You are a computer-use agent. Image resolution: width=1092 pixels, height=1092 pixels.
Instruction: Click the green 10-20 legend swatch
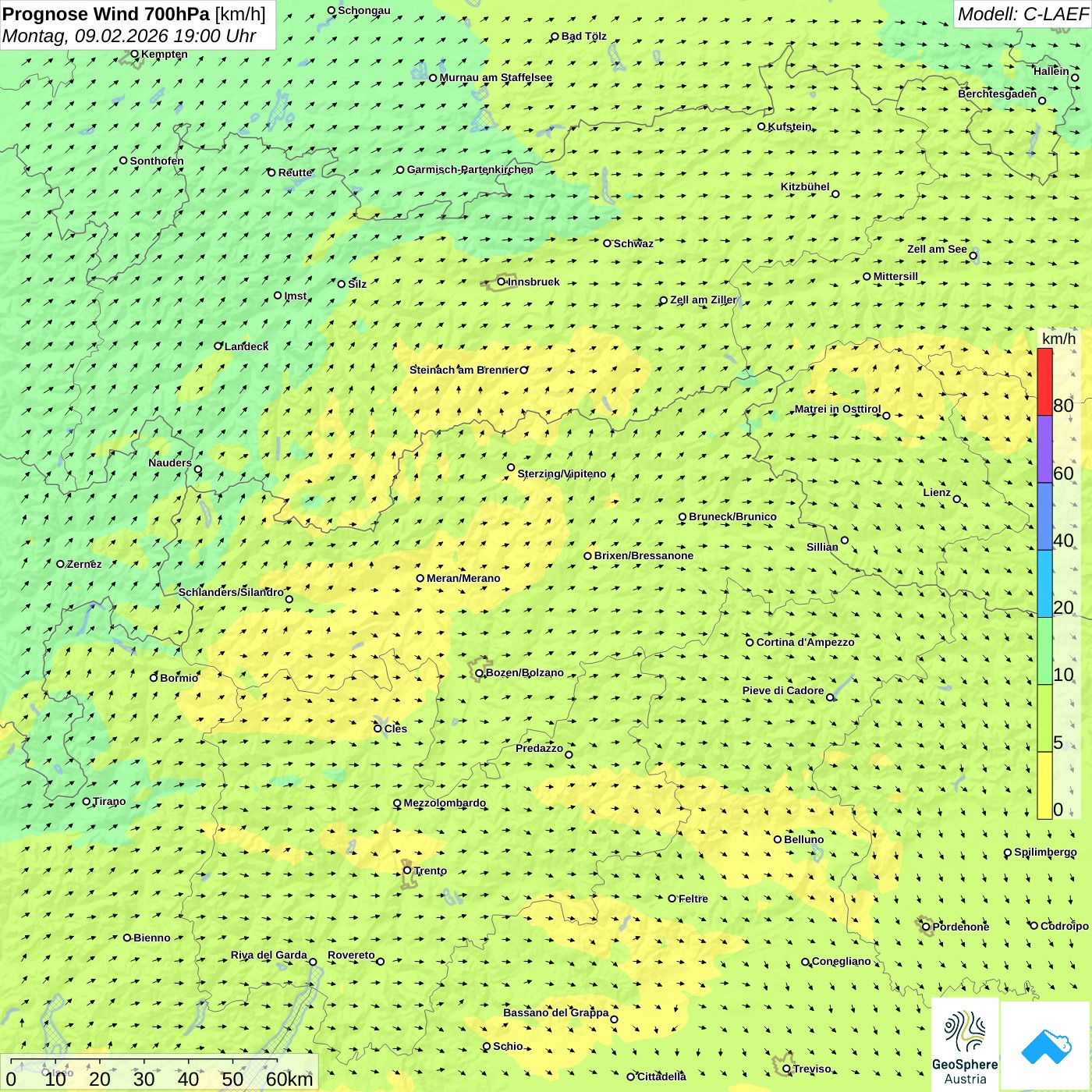click(1044, 651)
